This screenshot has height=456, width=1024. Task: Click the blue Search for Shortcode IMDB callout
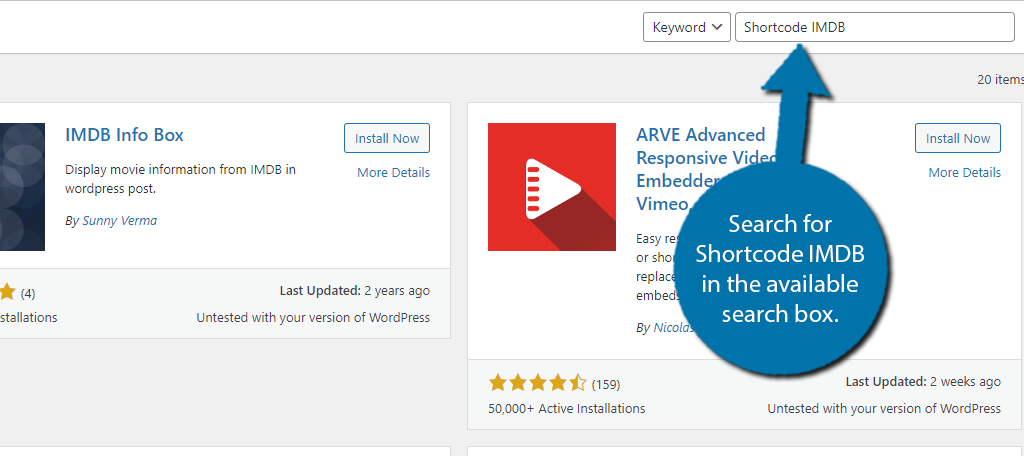pyautogui.click(x=780, y=269)
